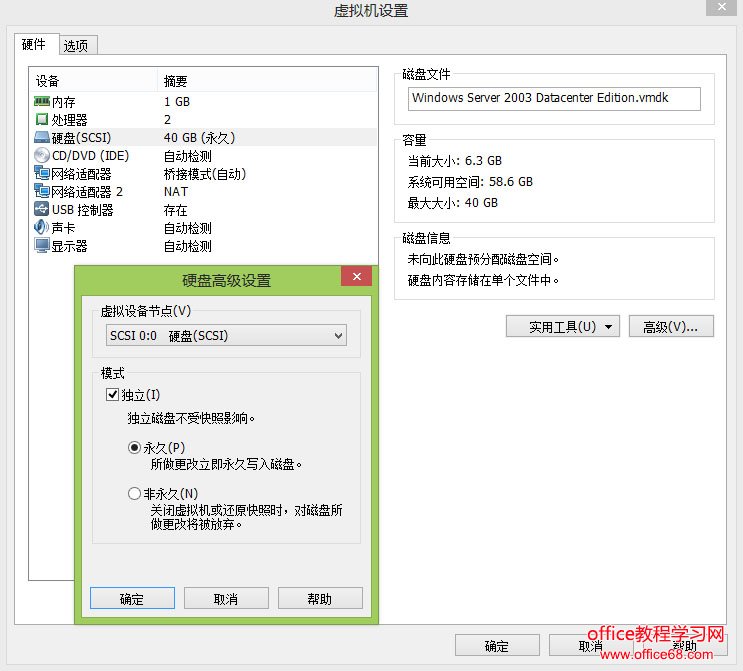Click the 桥接模式(自动) summary value
This screenshot has width=743, height=671.
click(x=205, y=173)
